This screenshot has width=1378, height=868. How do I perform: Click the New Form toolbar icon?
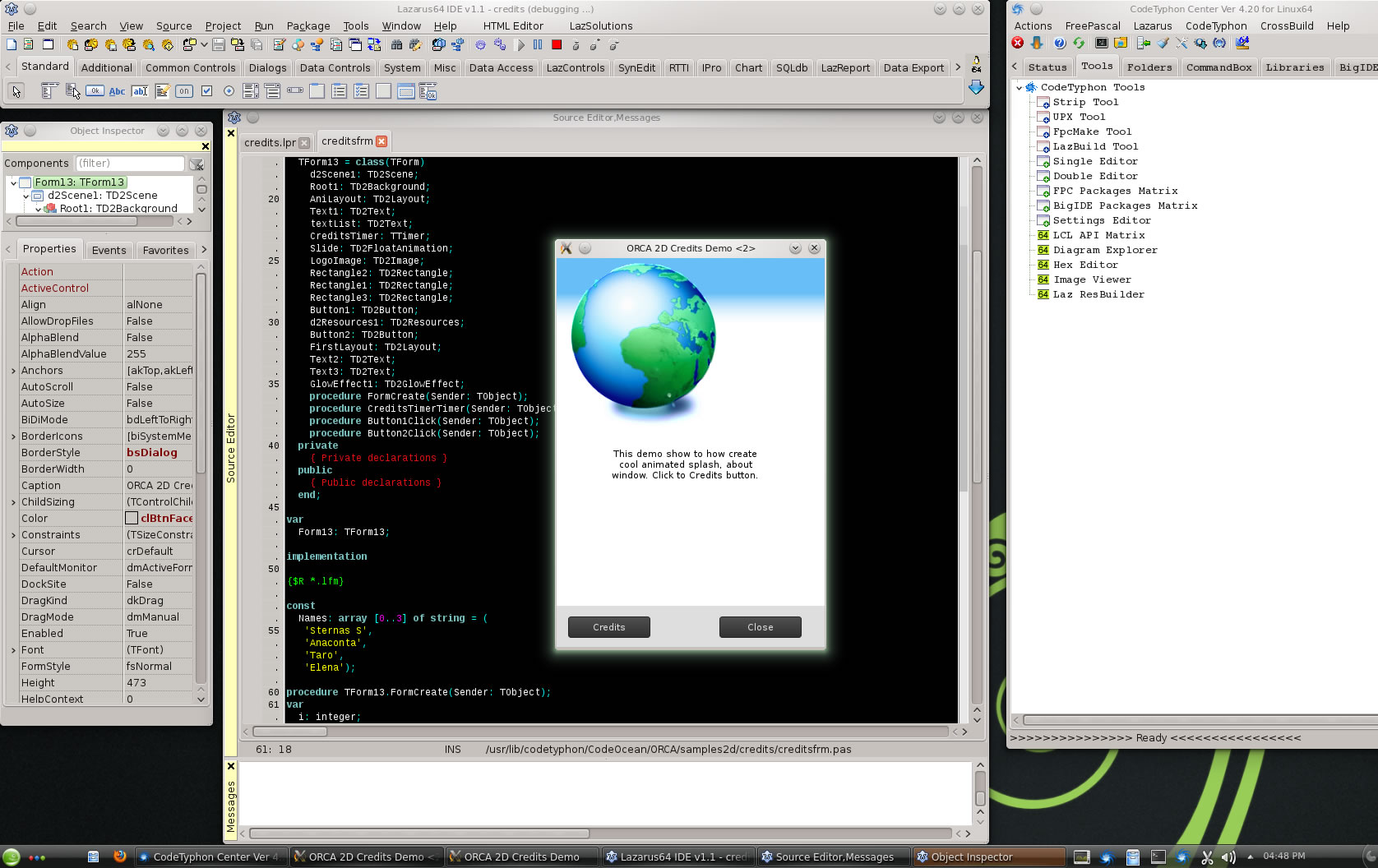tap(48, 45)
